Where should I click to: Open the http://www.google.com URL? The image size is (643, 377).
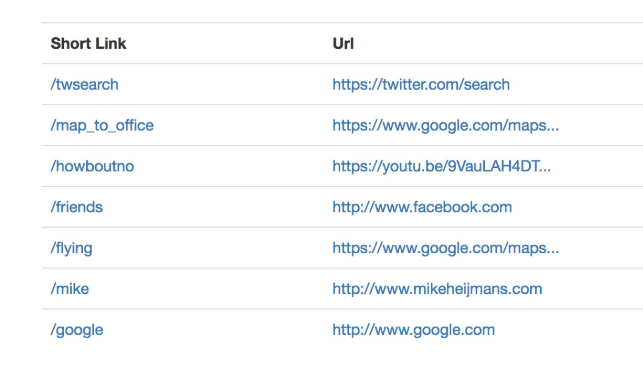pyautogui.click(x=413, y=330)
